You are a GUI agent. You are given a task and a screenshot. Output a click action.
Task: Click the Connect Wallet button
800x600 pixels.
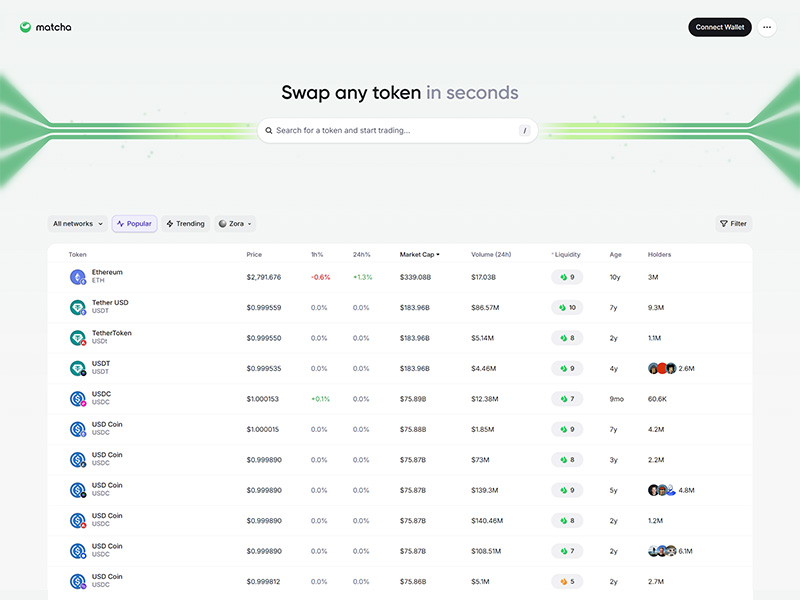click(x=719, y=27)
